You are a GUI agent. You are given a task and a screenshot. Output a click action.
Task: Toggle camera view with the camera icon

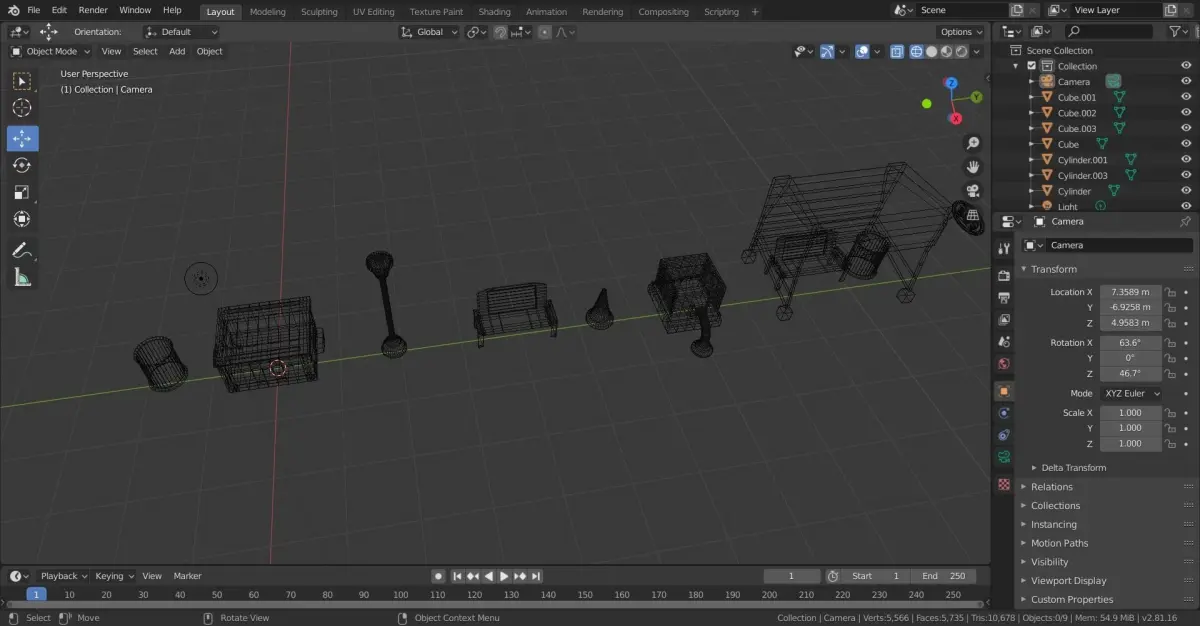coord(972,191)
